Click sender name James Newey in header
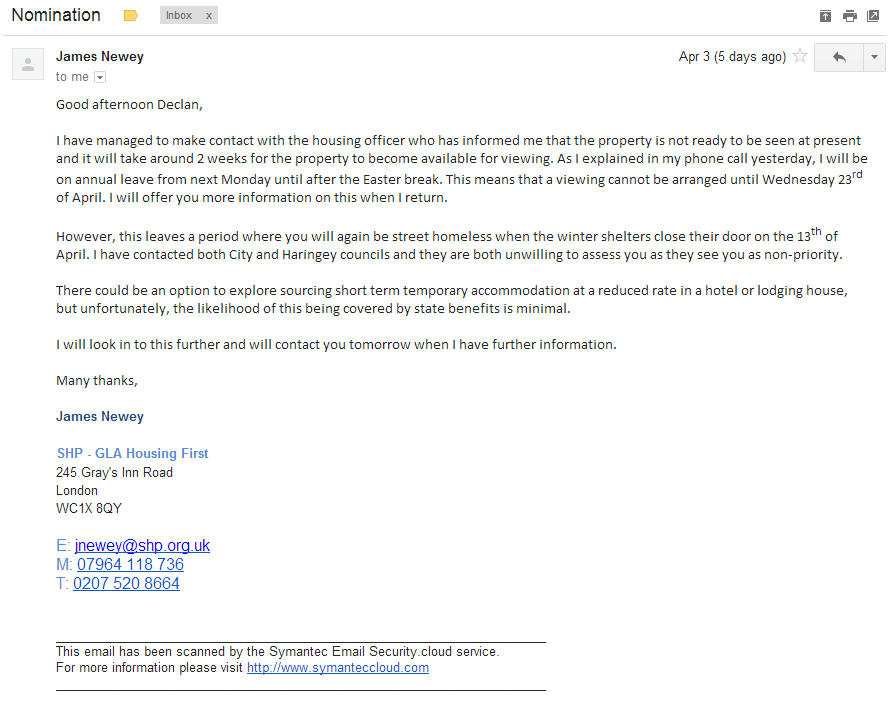Screen dimensions: 891x703 click(x=99, y=56)
